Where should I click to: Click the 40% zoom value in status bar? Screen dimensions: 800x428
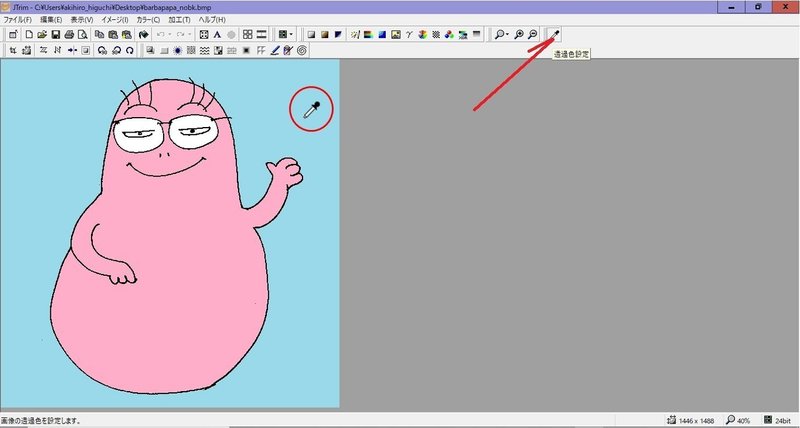click(x=743, y=421)
